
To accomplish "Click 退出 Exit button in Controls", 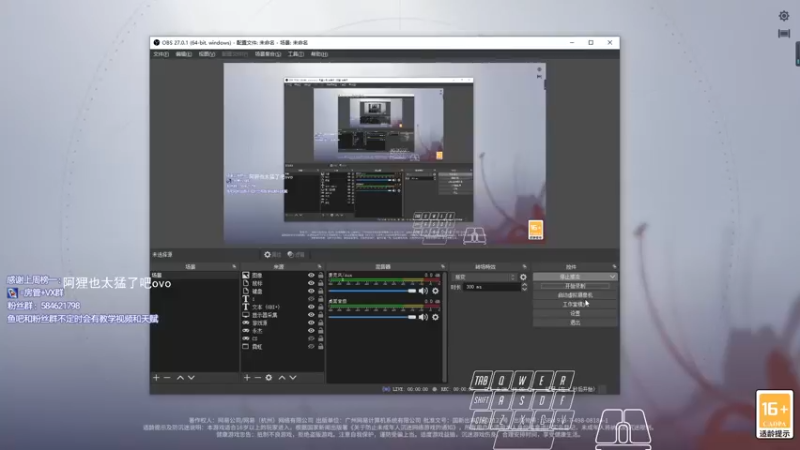I will 575,322.
